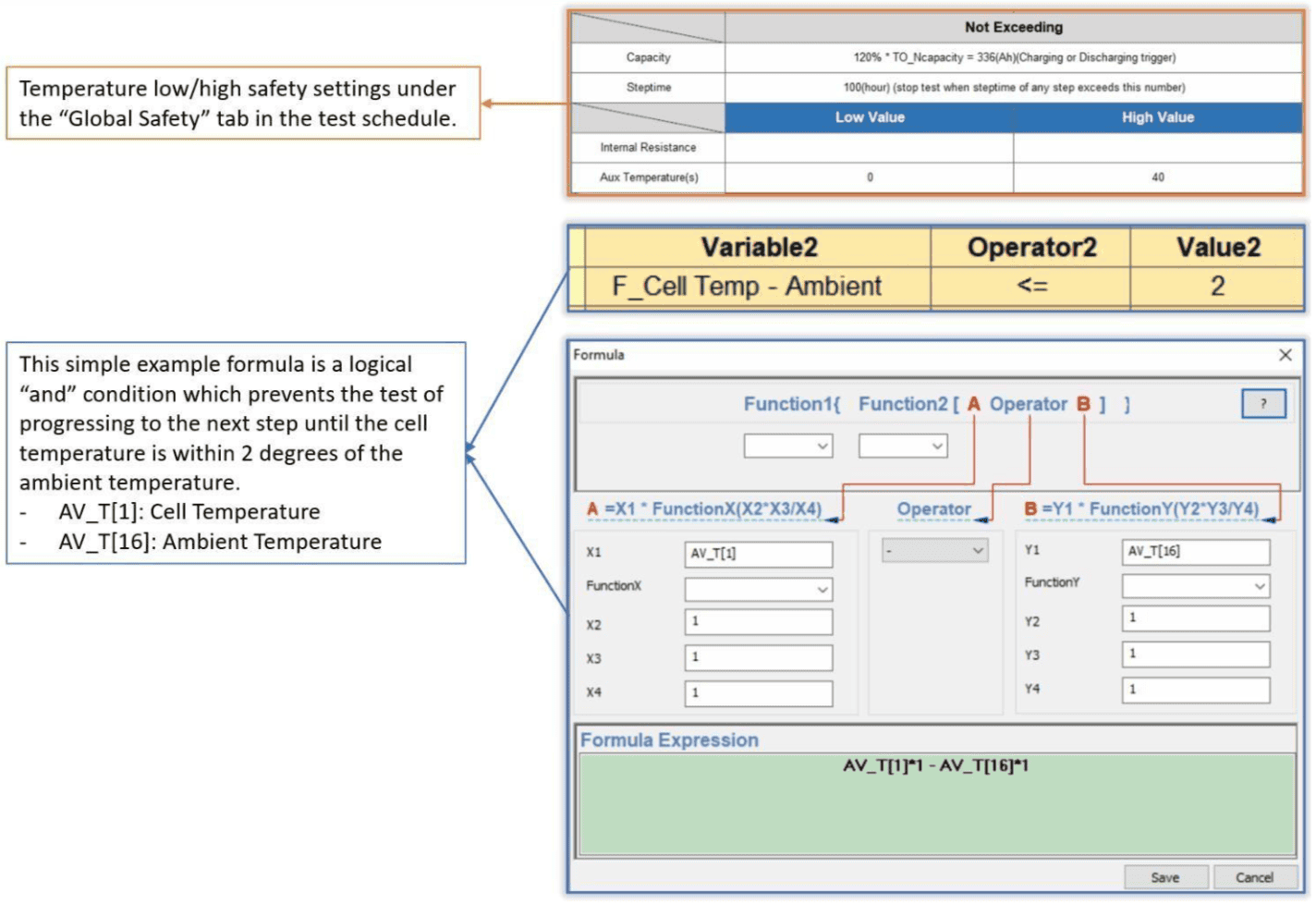
Task: Close the Formula dialog
Action: [x=1286, y=354]
